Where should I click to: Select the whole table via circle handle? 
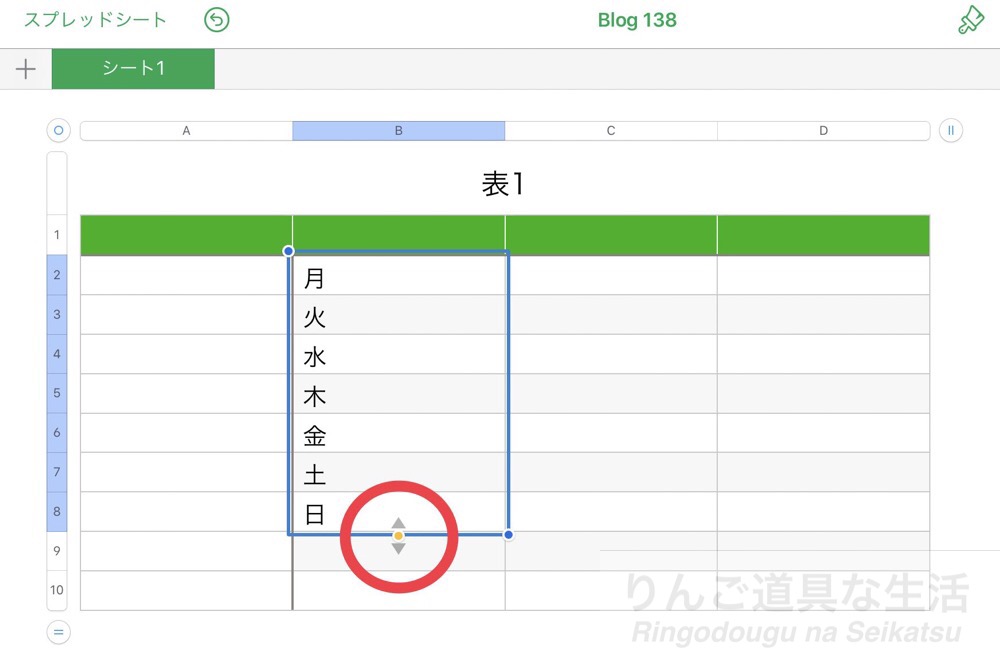[57, 130]
